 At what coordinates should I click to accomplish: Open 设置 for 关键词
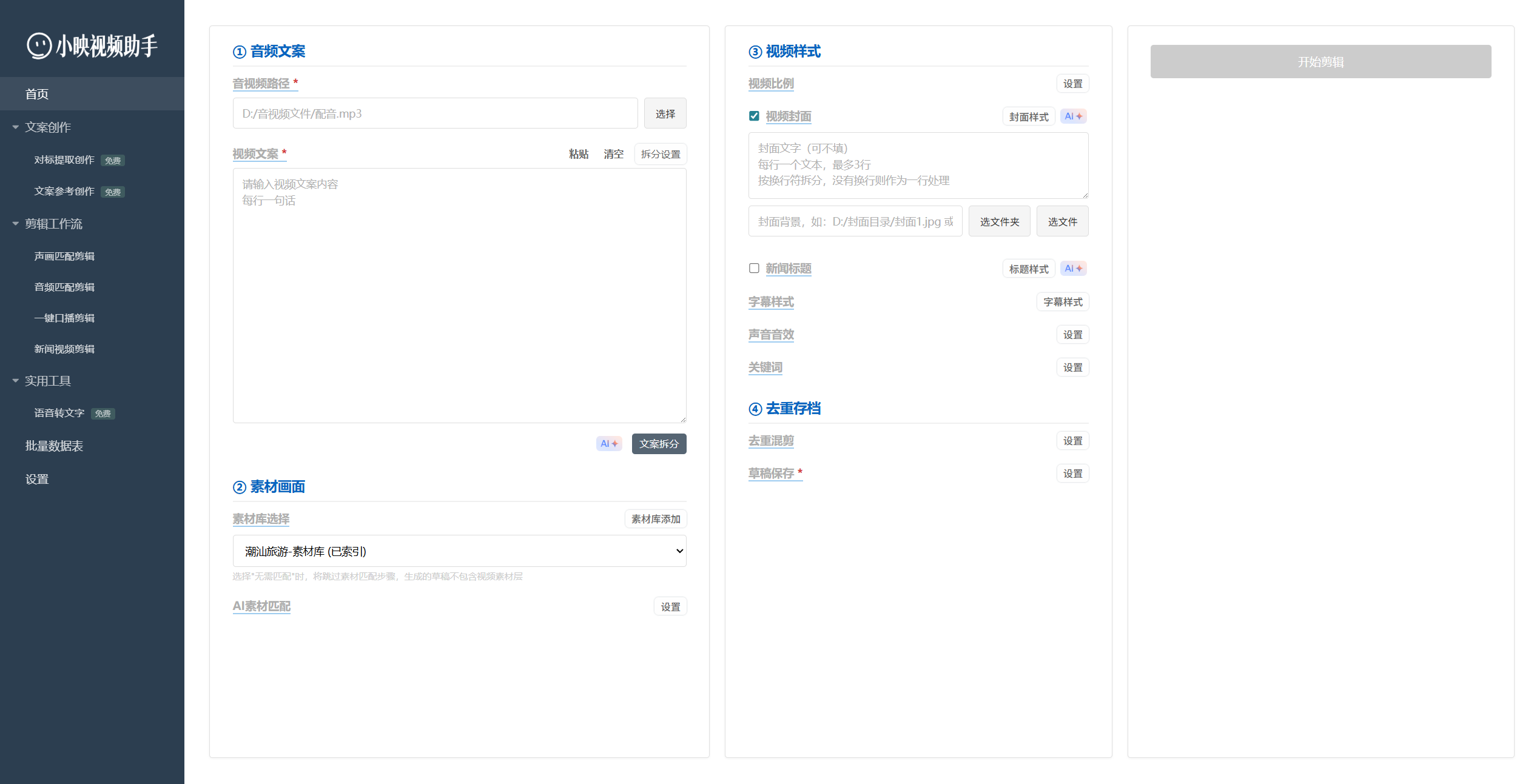[x=1072, y=367]
